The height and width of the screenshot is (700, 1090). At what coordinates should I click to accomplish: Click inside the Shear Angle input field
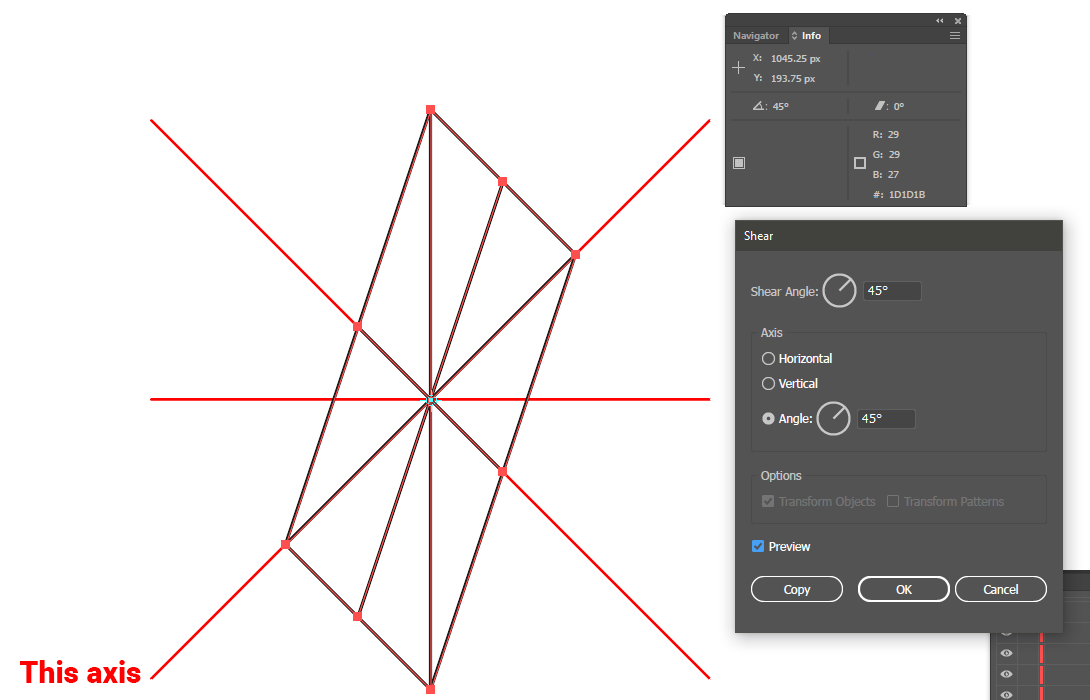click(891, 290)
